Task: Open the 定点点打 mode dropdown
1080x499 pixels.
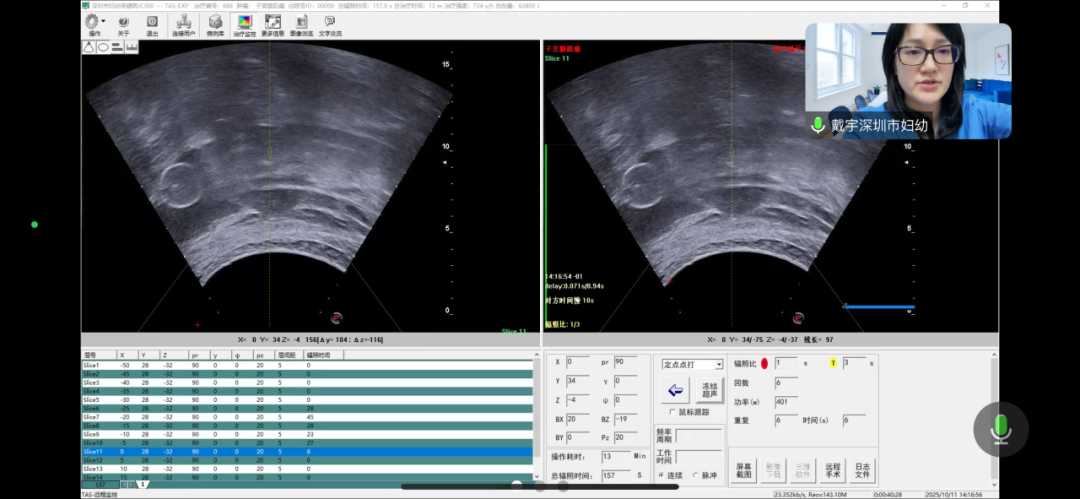Action: pyautogui.click(x=692, y=364)
